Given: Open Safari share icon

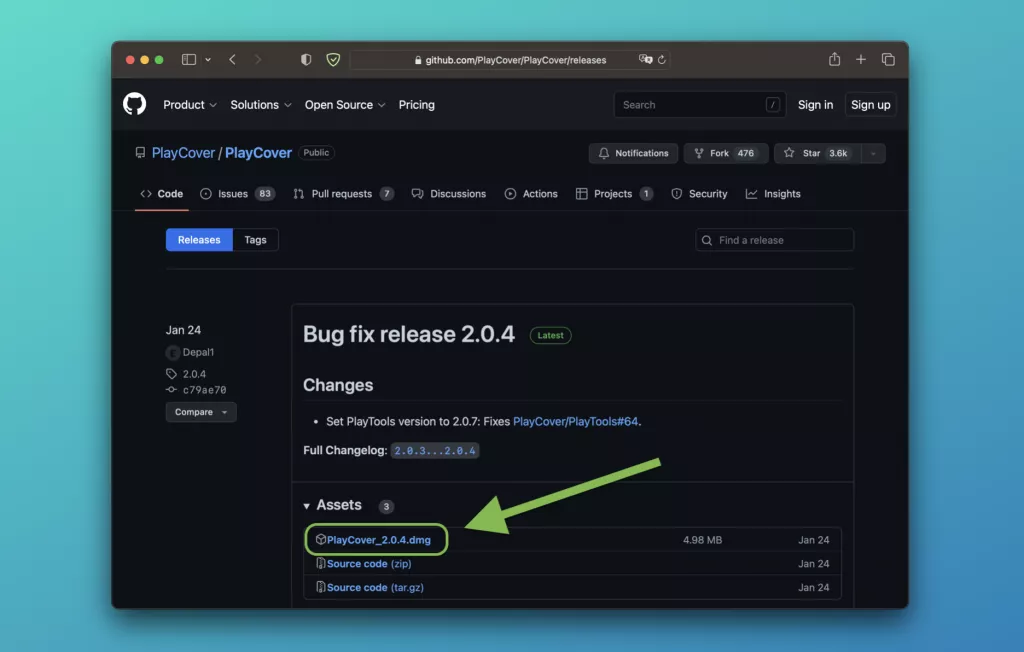Looking at the screenshot, I should point(834,60).
